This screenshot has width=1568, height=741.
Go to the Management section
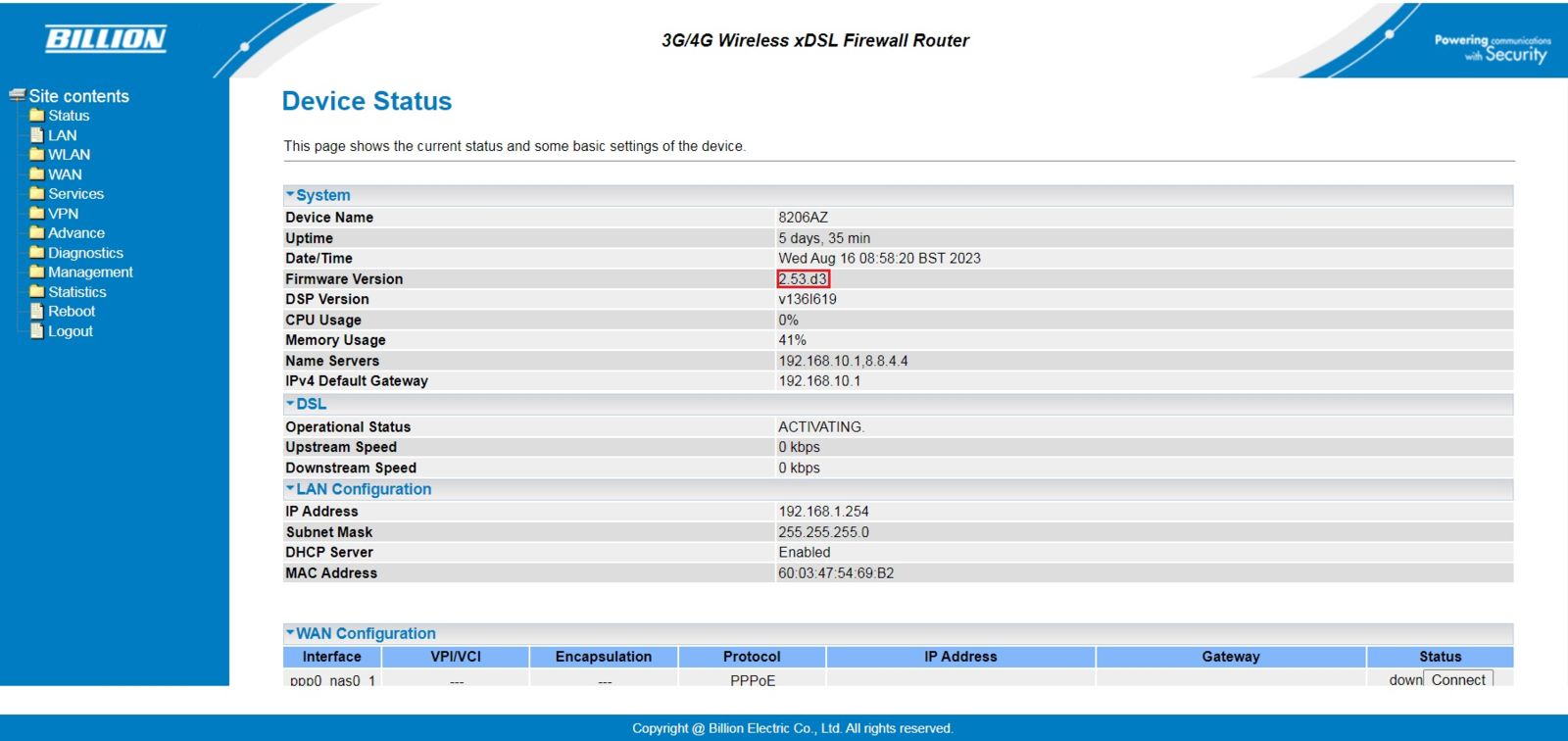point(90,272)
